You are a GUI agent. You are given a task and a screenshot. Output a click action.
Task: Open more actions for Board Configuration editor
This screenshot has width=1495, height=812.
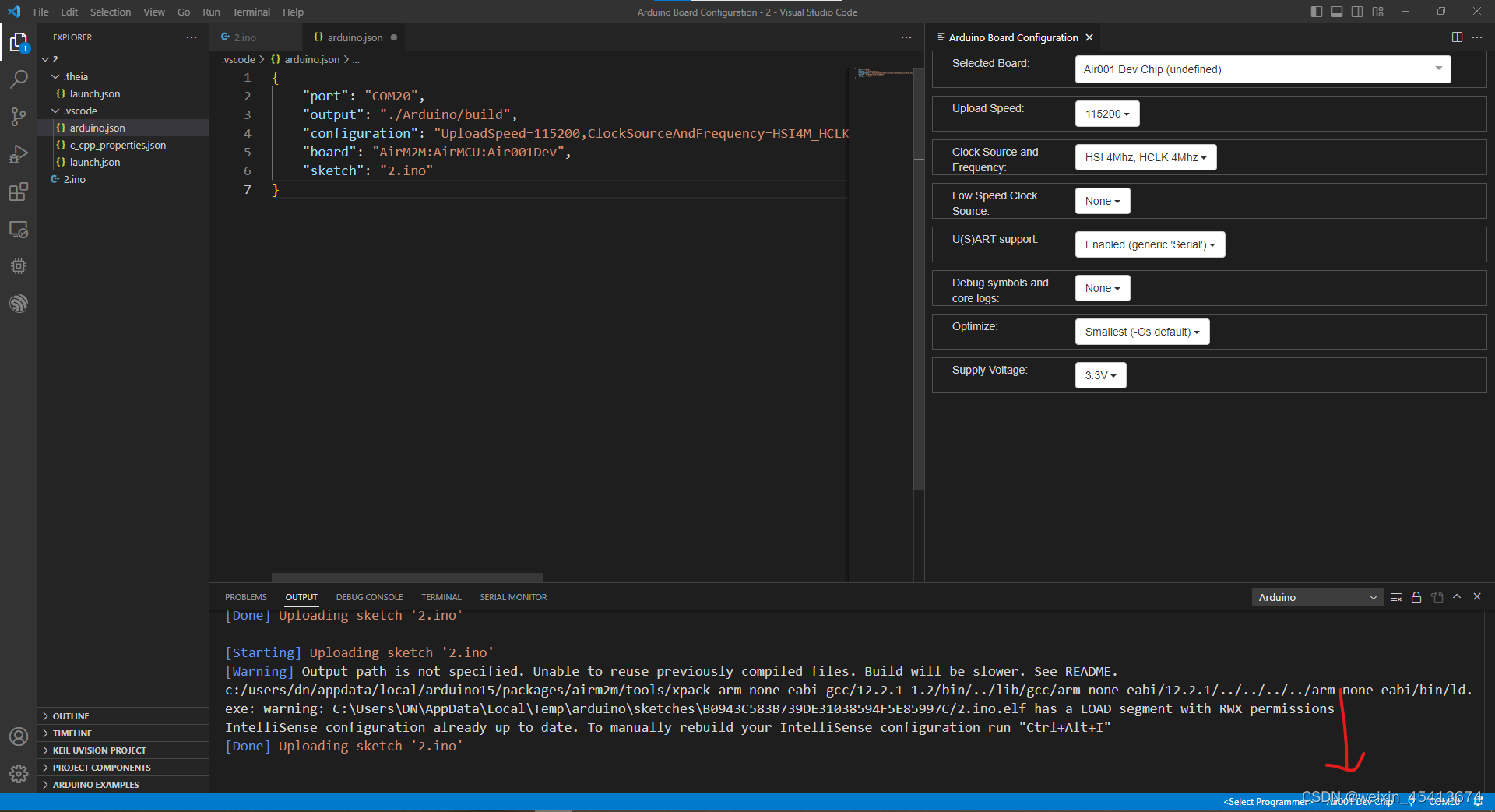click(x=1477, y=37)
